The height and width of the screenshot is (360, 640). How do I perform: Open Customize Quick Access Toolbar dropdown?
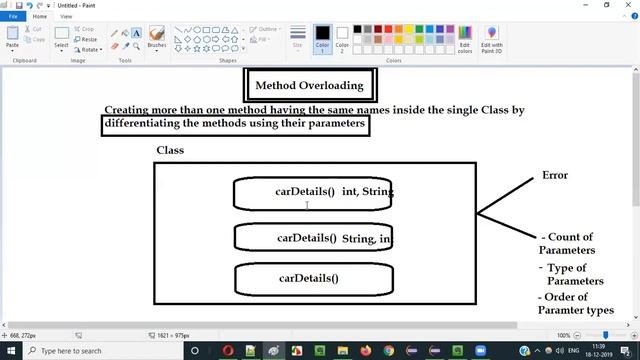coord(48,6)
